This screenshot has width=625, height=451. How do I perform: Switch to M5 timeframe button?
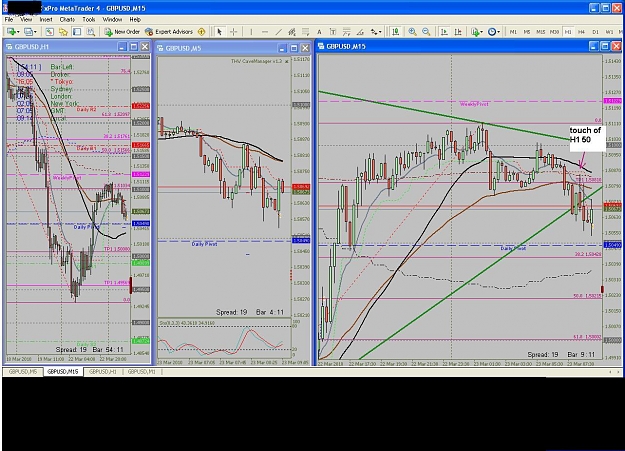tap(527, 32)
